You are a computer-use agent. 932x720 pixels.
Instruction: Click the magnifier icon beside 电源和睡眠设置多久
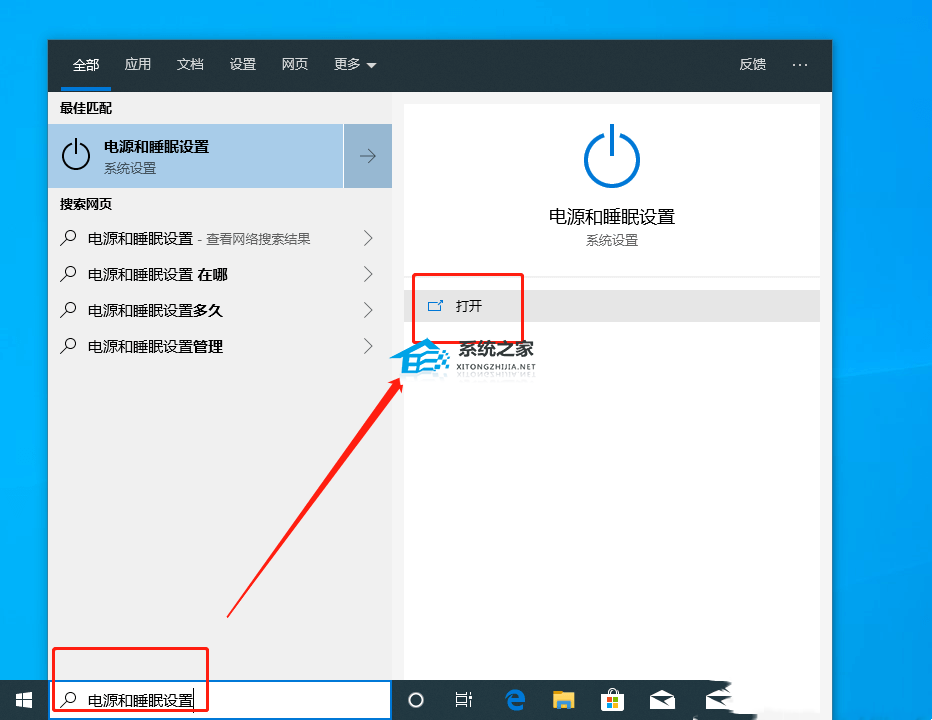tap(68, 309)
